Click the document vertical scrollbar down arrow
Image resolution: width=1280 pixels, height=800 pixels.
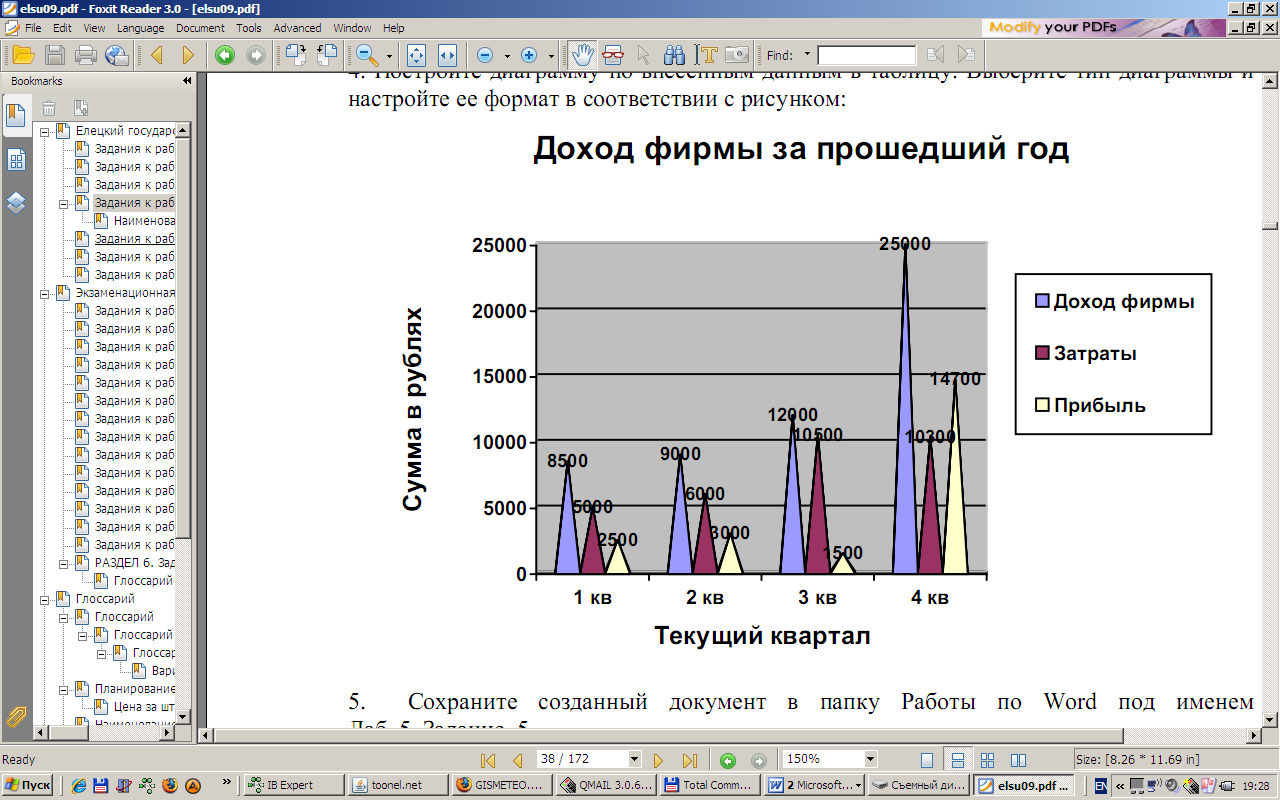click(x=1270, y=719)
